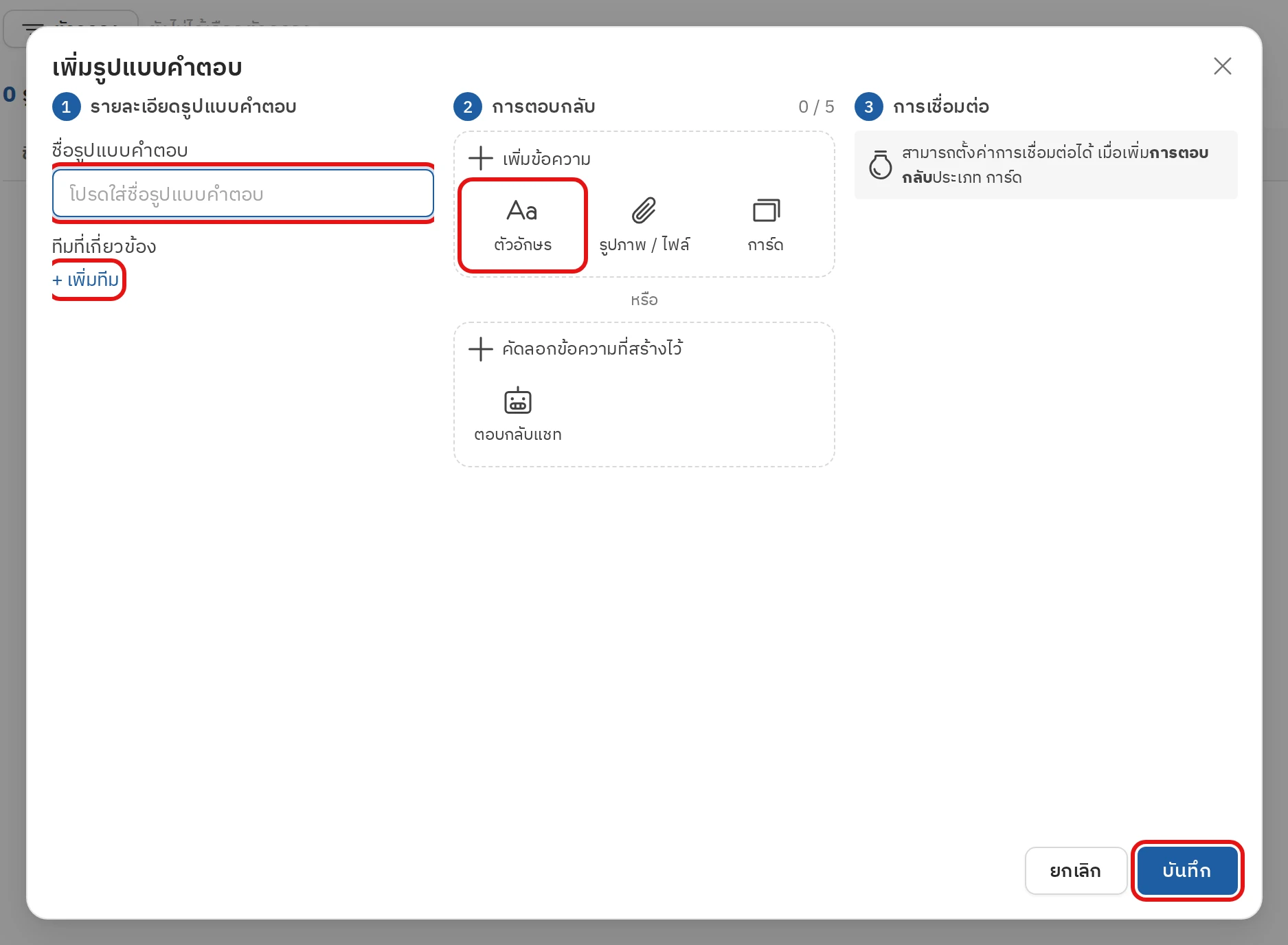
Task: Click the ทีมที่เกี่ยวข้อง label
Action: click(x=104, y=246)
